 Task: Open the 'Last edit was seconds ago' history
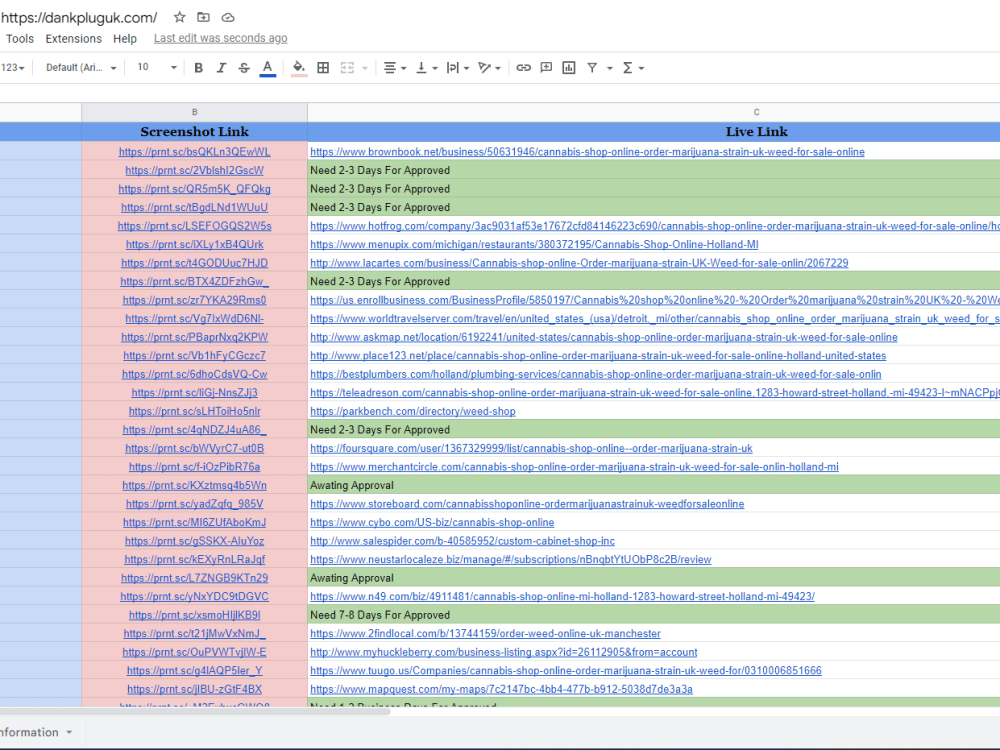click(221, 38)
